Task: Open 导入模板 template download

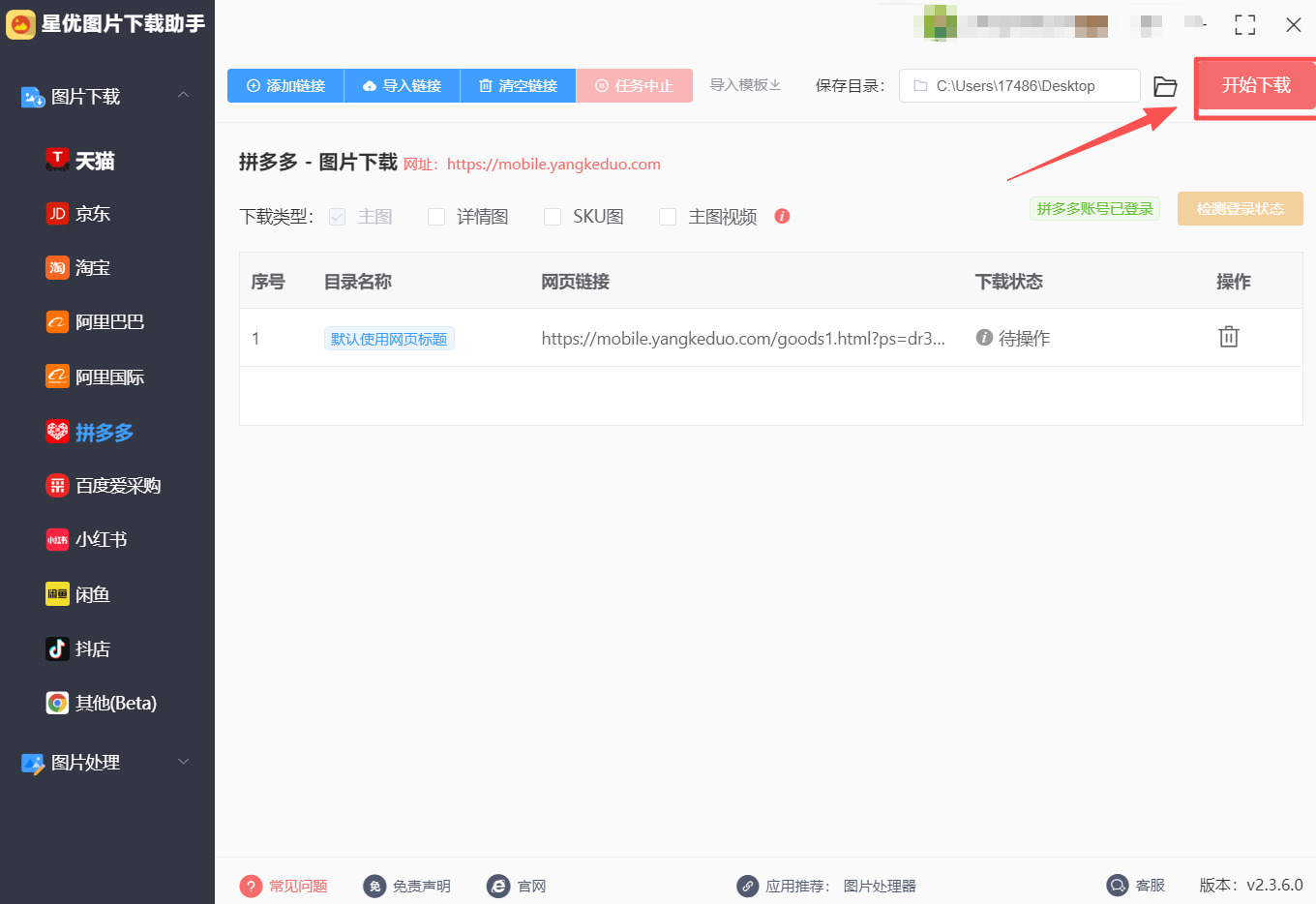Action: (744, 85)
